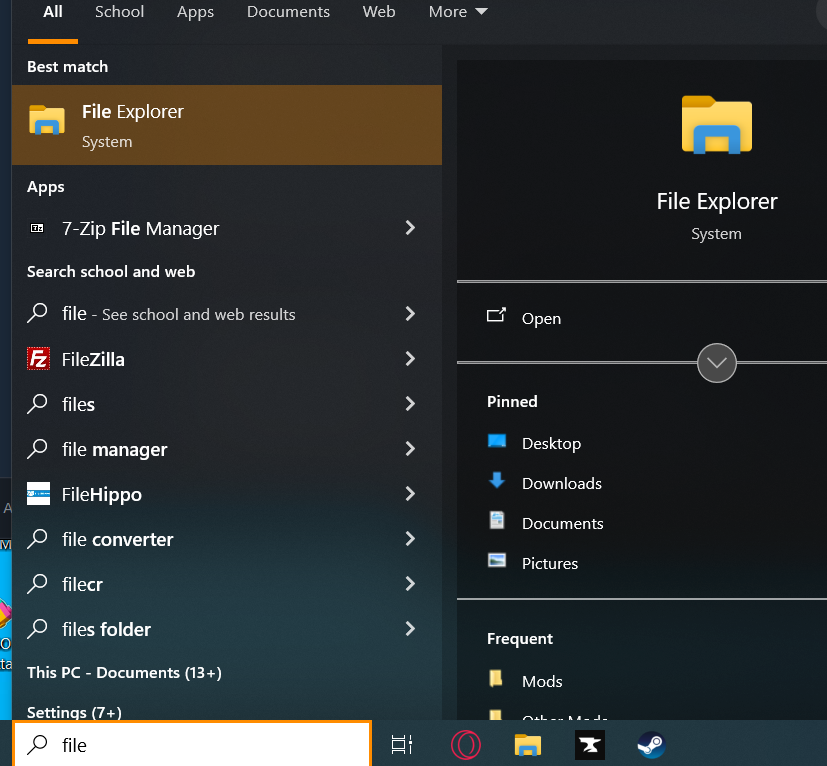
Task: Select 'FileHippo' search suggestion
Action: tap(227, 494)
